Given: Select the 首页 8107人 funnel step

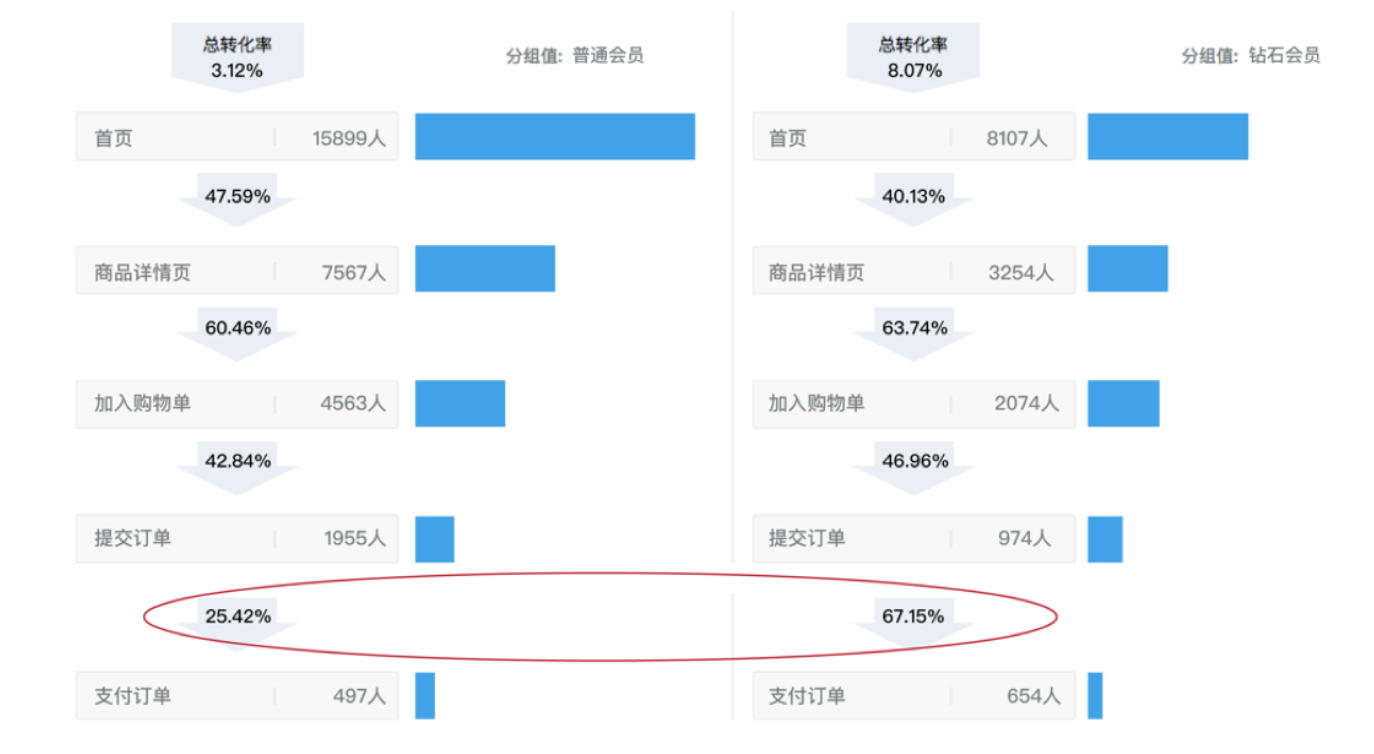Looking at the screenshot, I should (913, 137).
